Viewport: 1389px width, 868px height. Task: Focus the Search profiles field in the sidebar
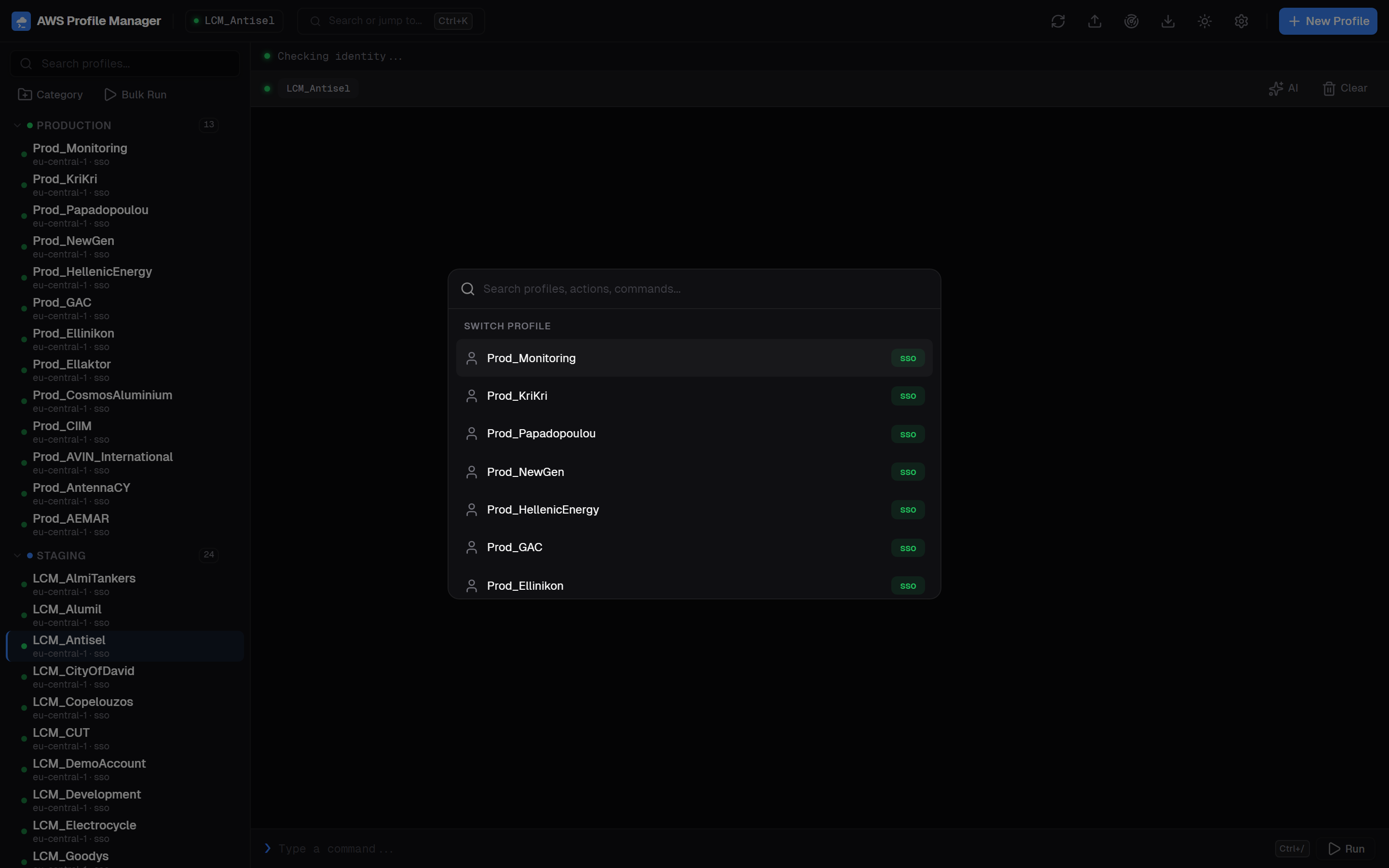(x=124, y=63)
